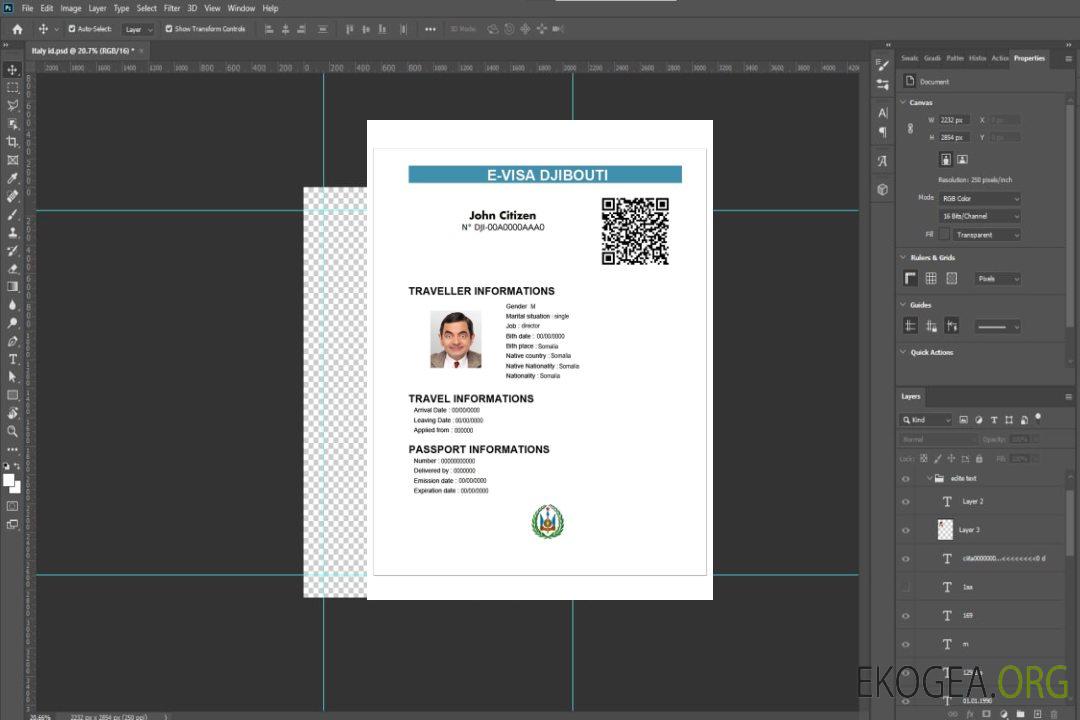Image resolution: width=1080 pixels, height=720 pixels.
Task: Set canvas to portrait orientation
Action: [x=946, y=160]
